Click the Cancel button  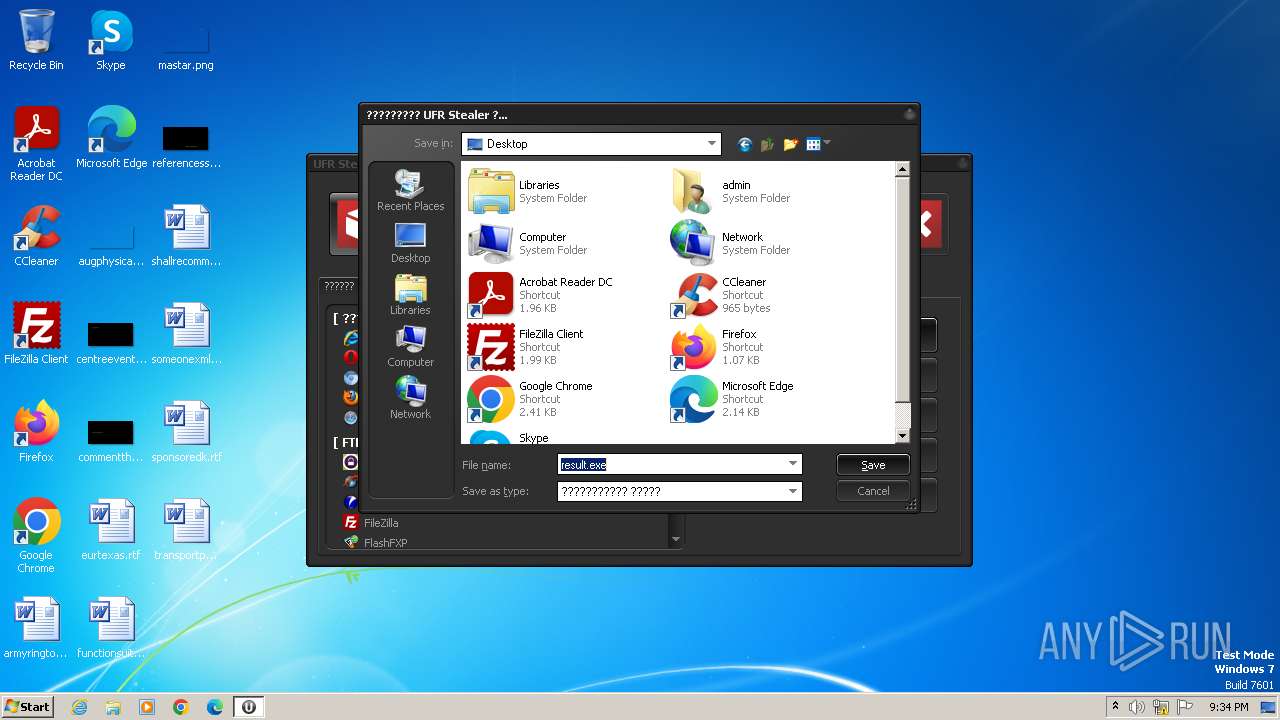pos(873,491)
